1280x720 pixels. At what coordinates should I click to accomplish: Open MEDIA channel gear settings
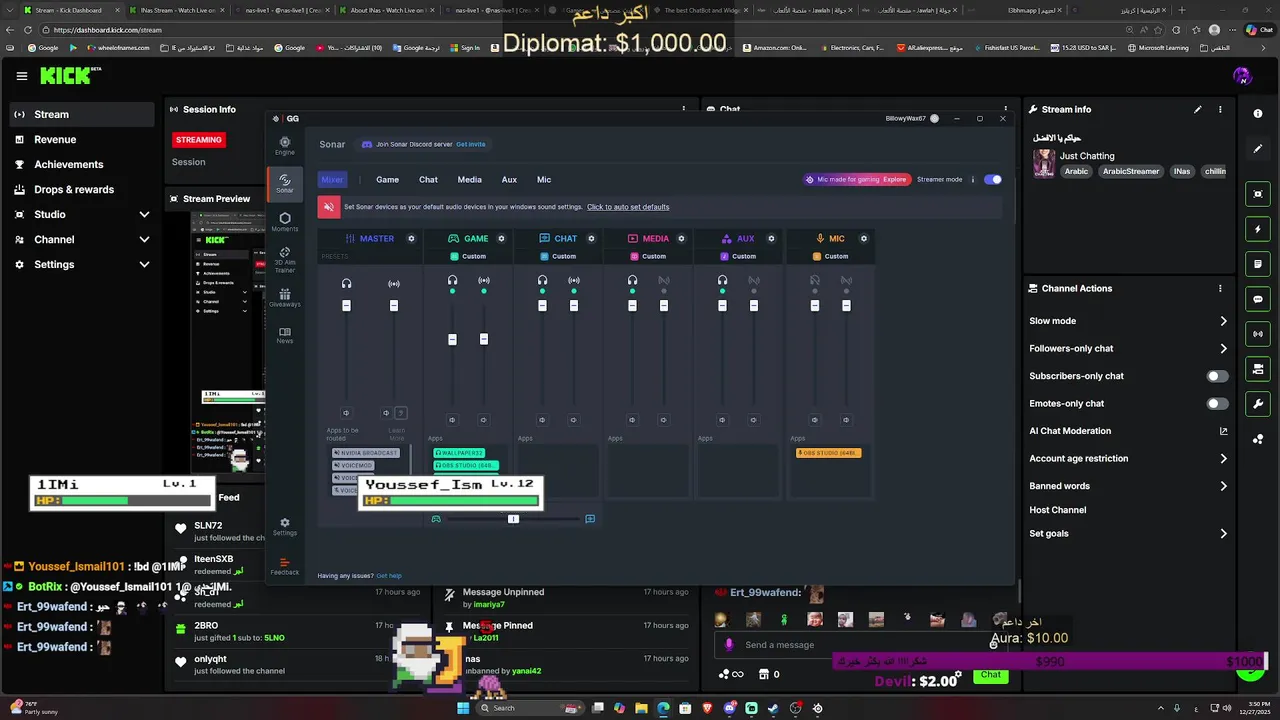(681, 238)
